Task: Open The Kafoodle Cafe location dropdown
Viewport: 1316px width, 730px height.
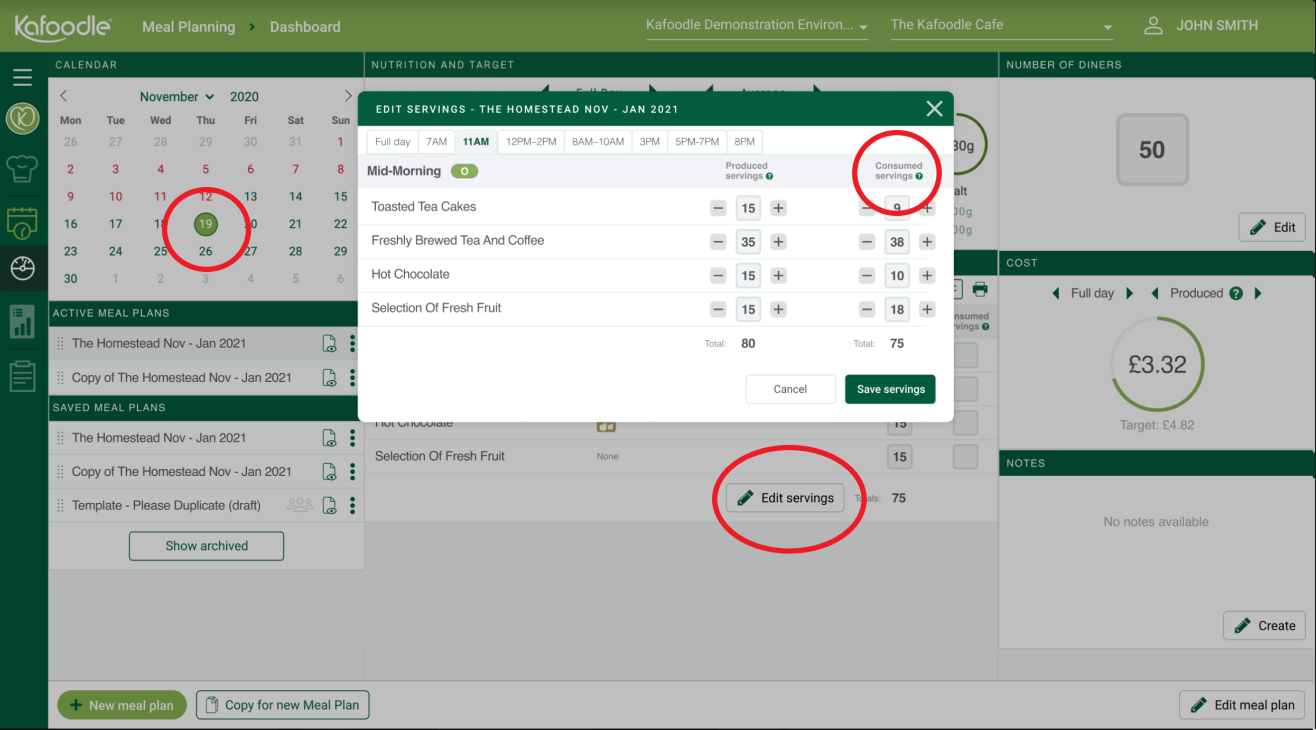Action: tap(1002, 26)
